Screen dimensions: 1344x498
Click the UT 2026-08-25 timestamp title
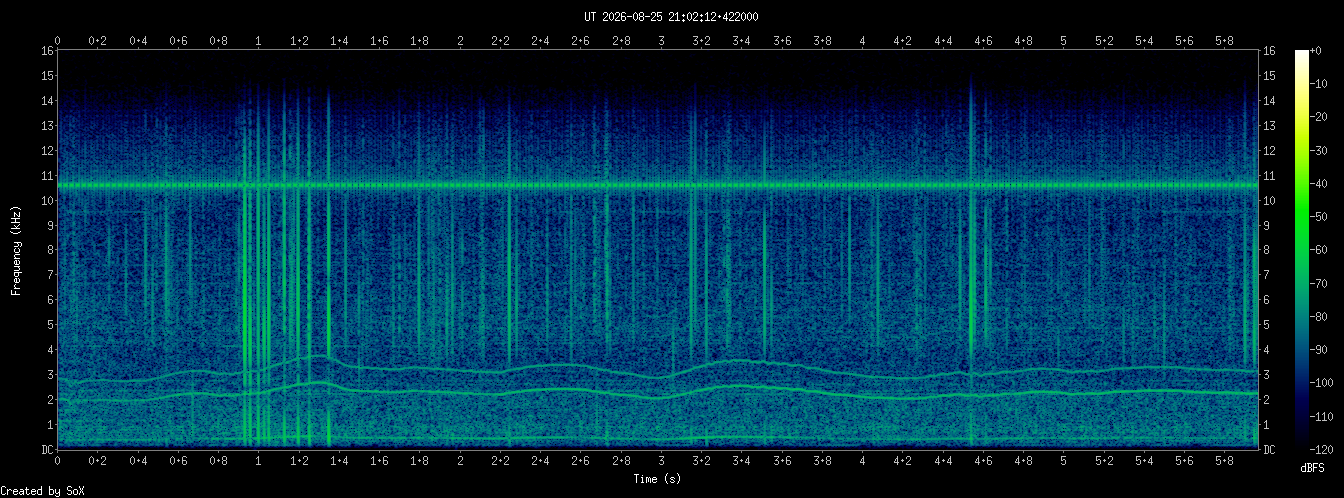click(x=671, y=17)
